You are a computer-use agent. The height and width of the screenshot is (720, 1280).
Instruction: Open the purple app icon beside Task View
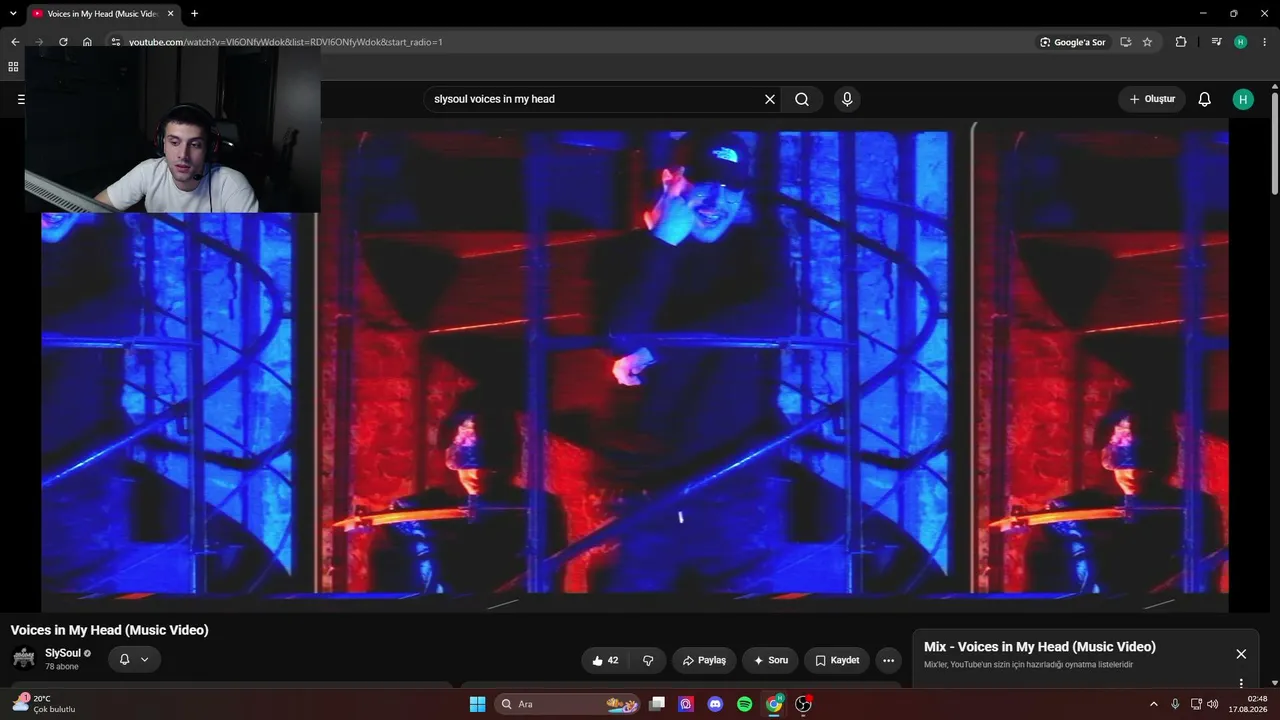[x=686, y=704]
